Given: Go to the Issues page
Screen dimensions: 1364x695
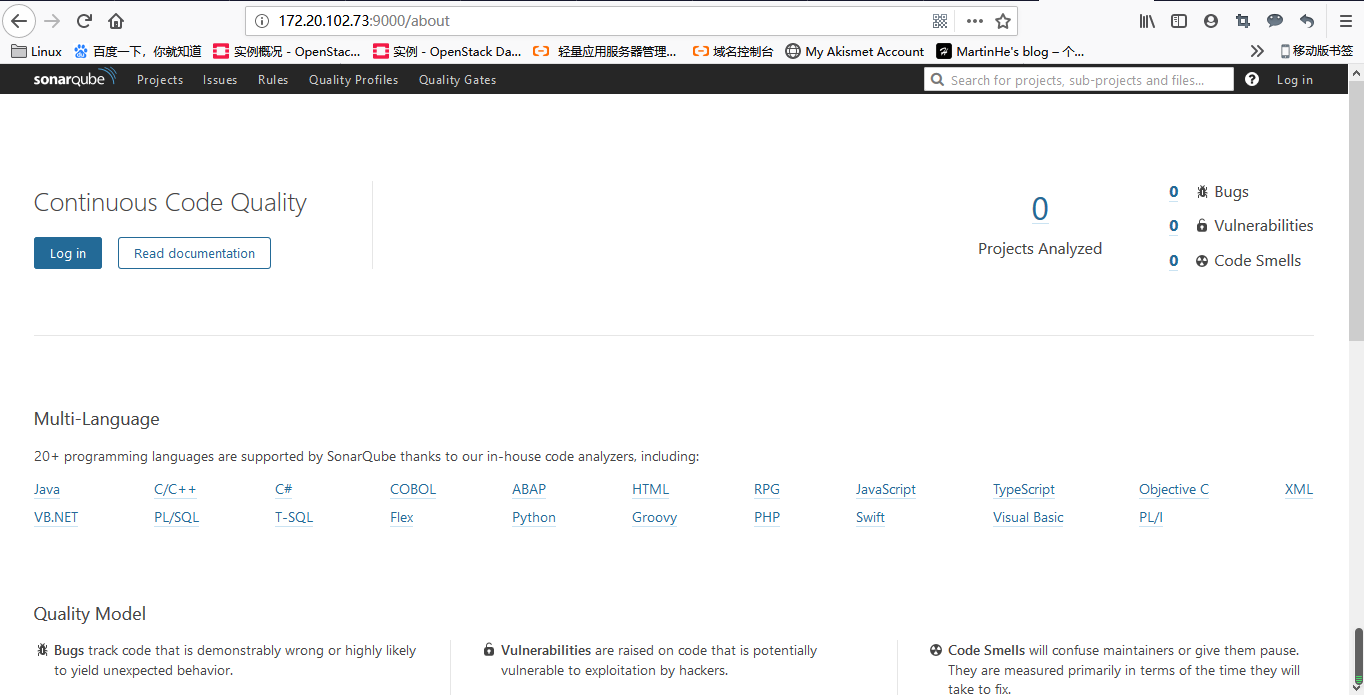Looking at the screenshot, I should pos(220,80).
